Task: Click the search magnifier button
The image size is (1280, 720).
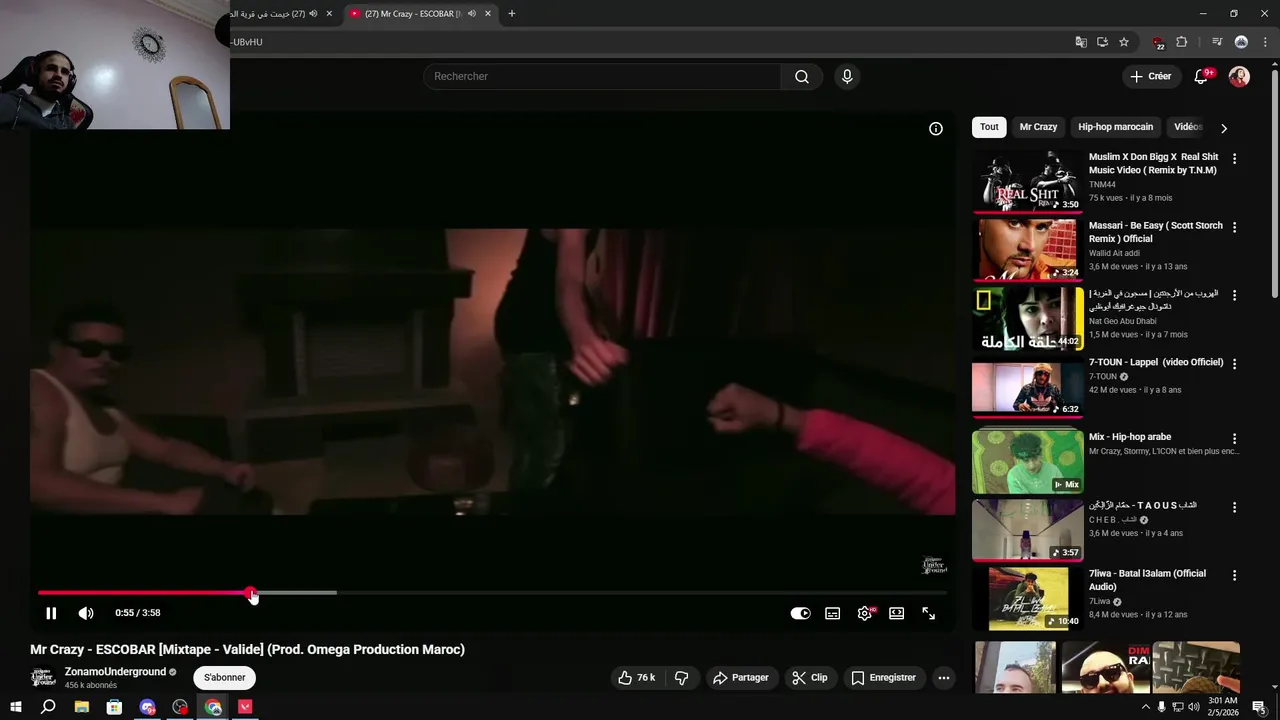Action: (802, 77)
